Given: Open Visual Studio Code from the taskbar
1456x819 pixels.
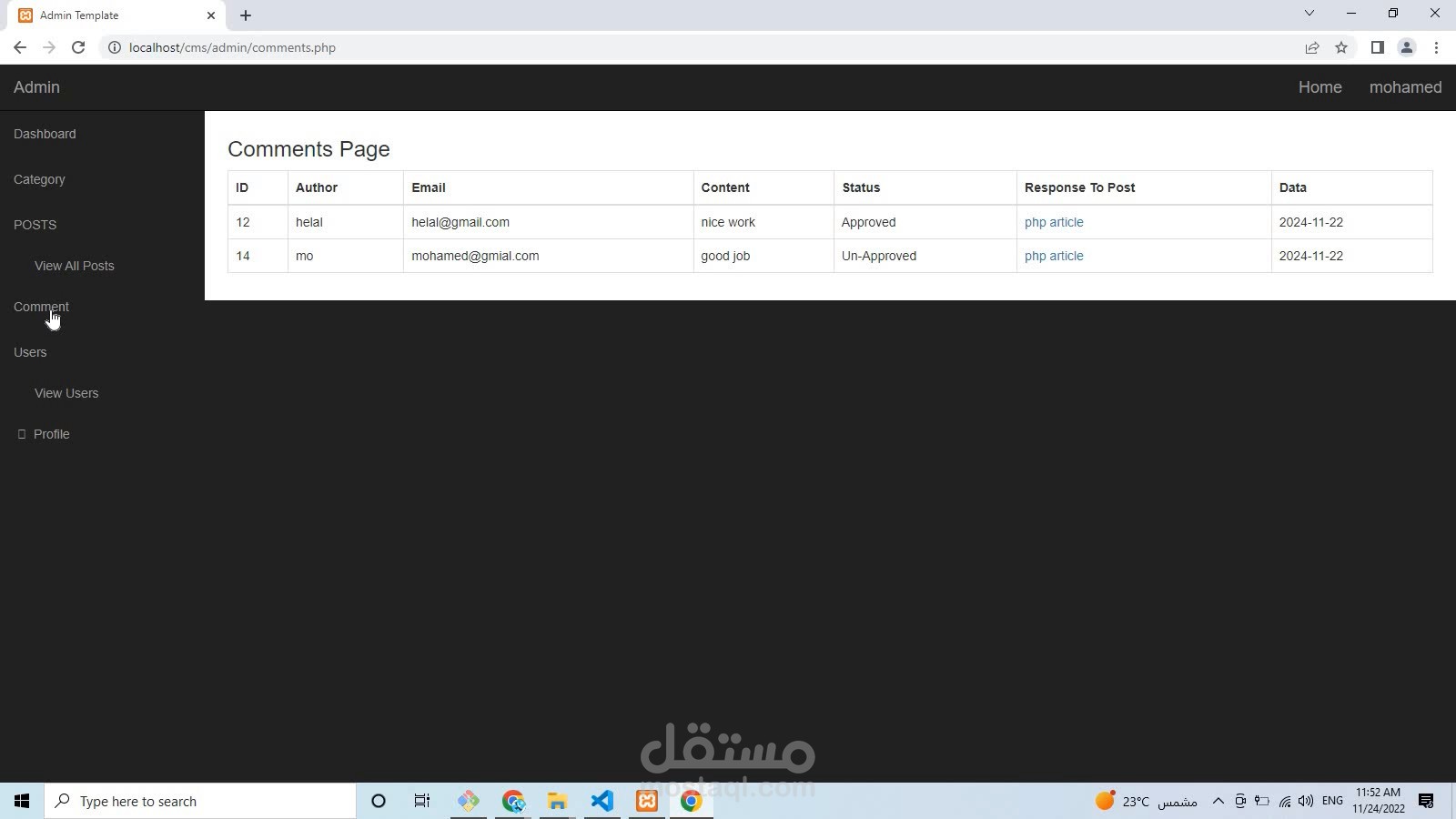Looking at the screenshot, I should (602, 801).
